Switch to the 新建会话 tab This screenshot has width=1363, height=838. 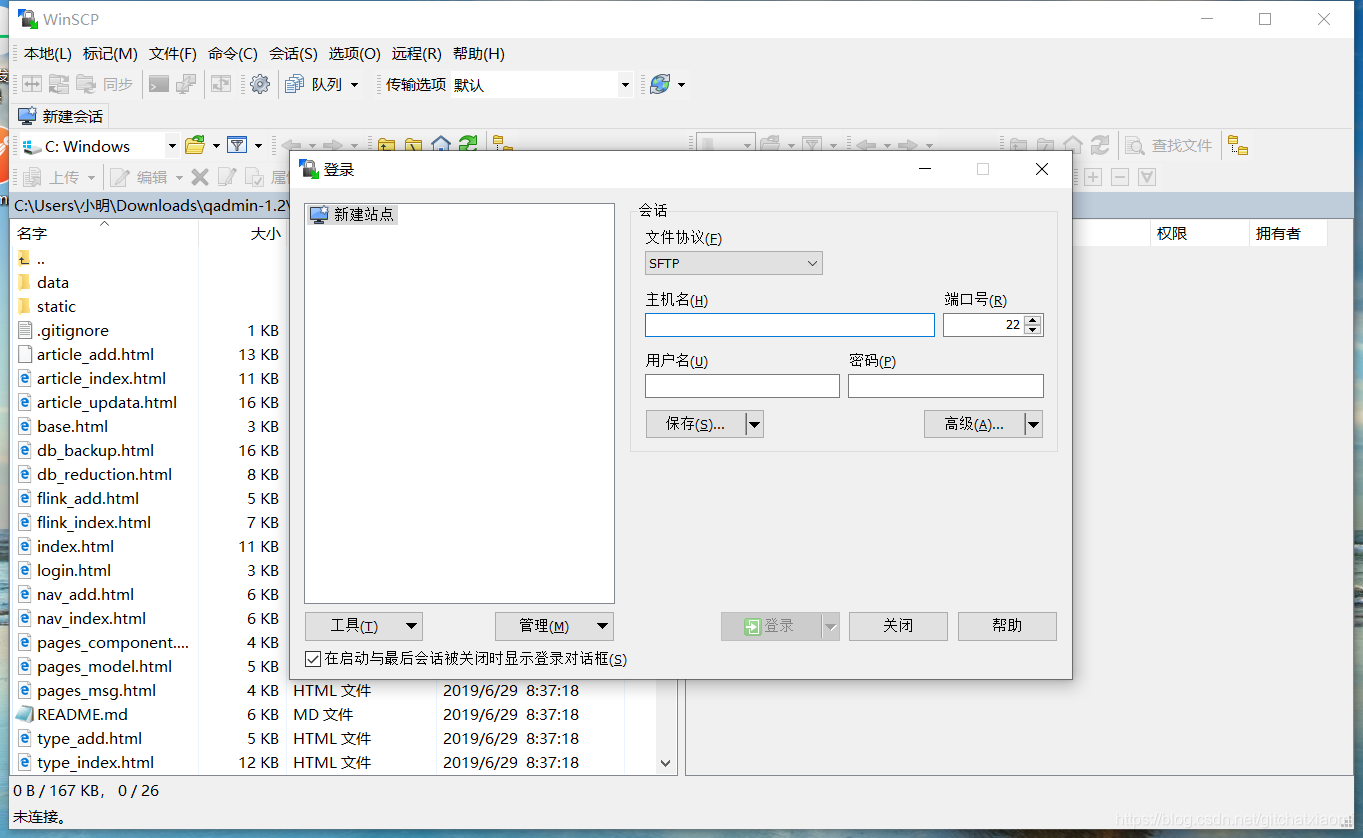[x=61, y=116]
